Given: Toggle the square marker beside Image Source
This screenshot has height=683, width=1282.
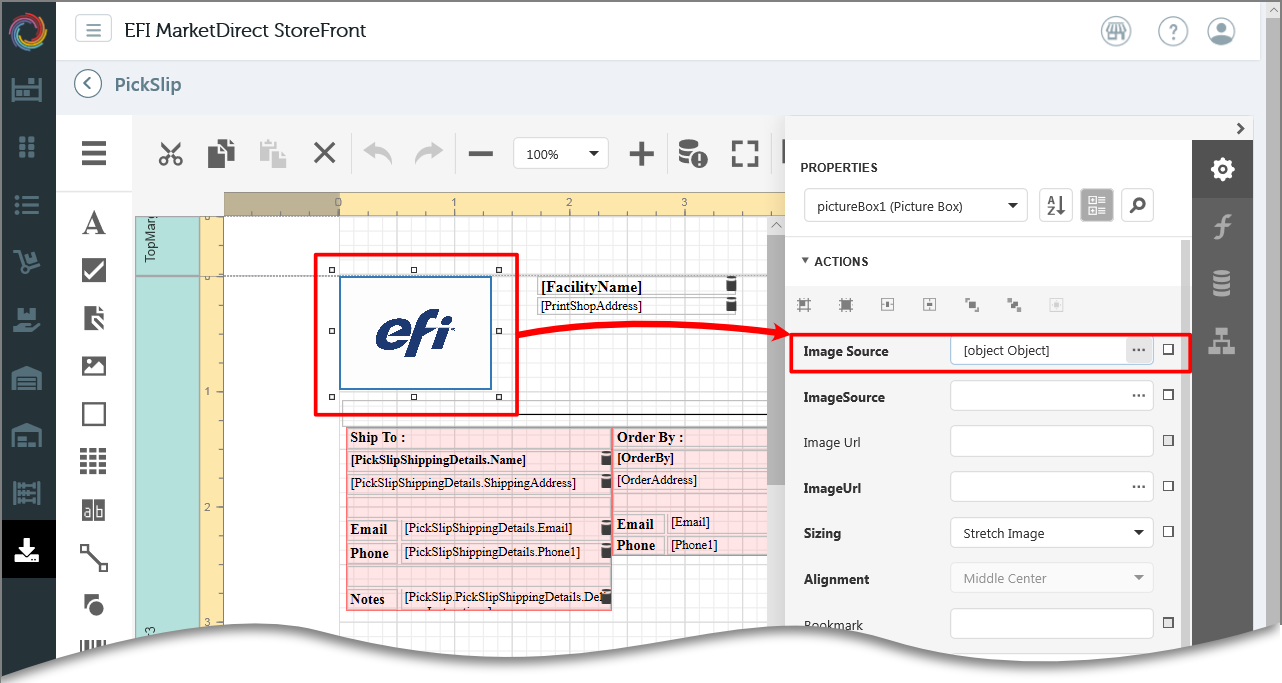Looking at the screenshot, I should (1168, 350).
